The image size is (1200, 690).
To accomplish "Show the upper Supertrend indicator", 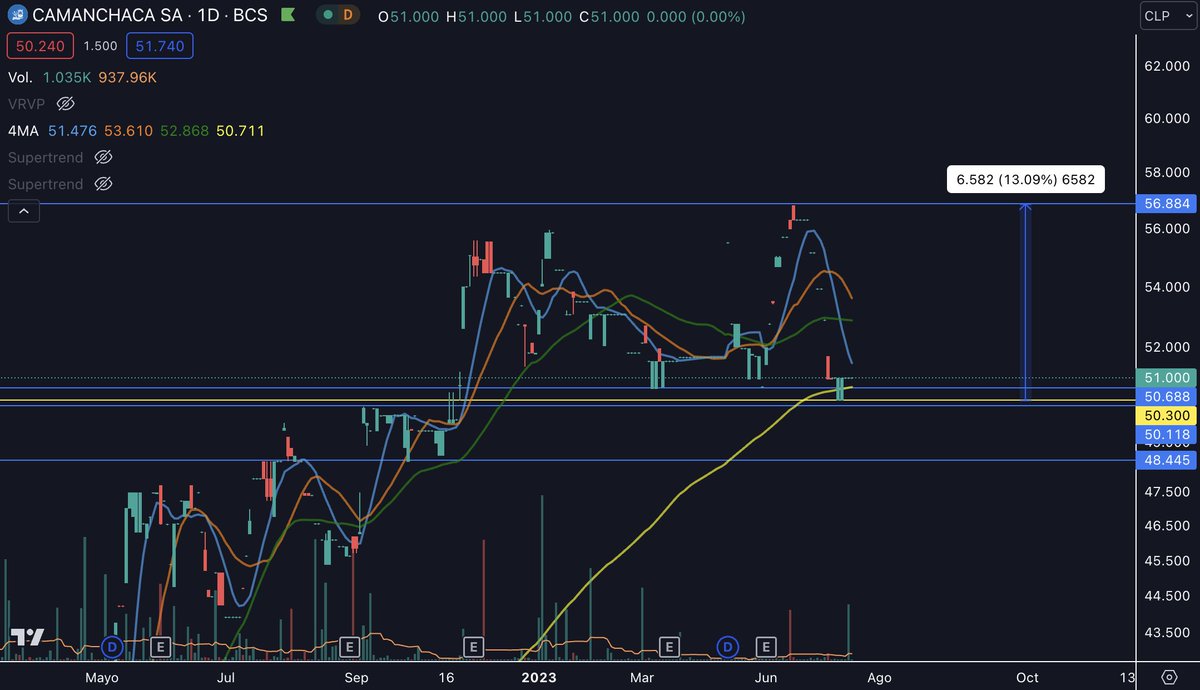I will point(103,157).
